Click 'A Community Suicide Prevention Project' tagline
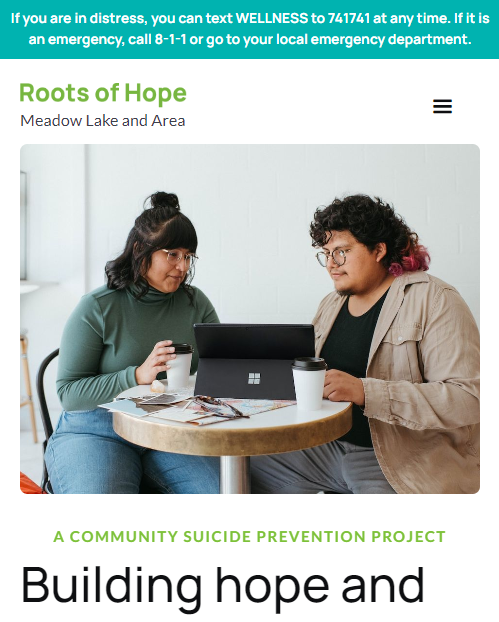Viewport: 499px width, 622px height. click(250, 536)
